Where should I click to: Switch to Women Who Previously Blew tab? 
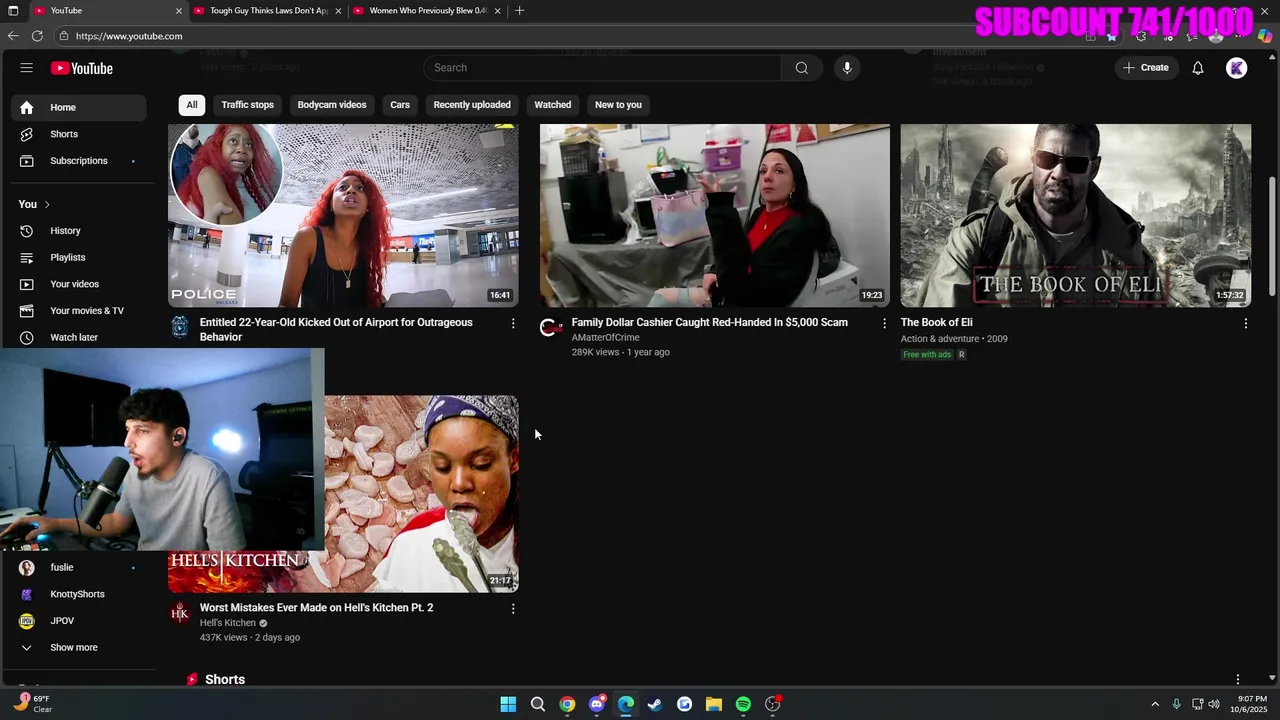point(428,11)
